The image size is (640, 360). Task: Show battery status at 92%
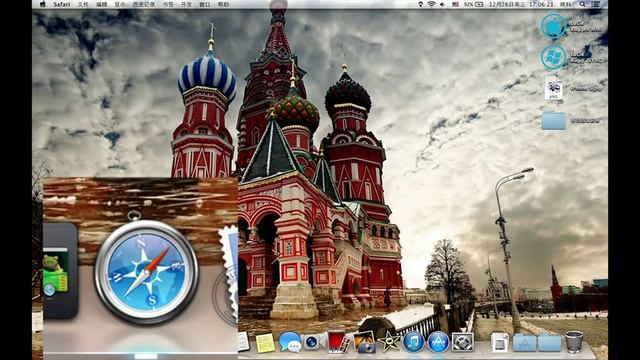coord(473,4)
